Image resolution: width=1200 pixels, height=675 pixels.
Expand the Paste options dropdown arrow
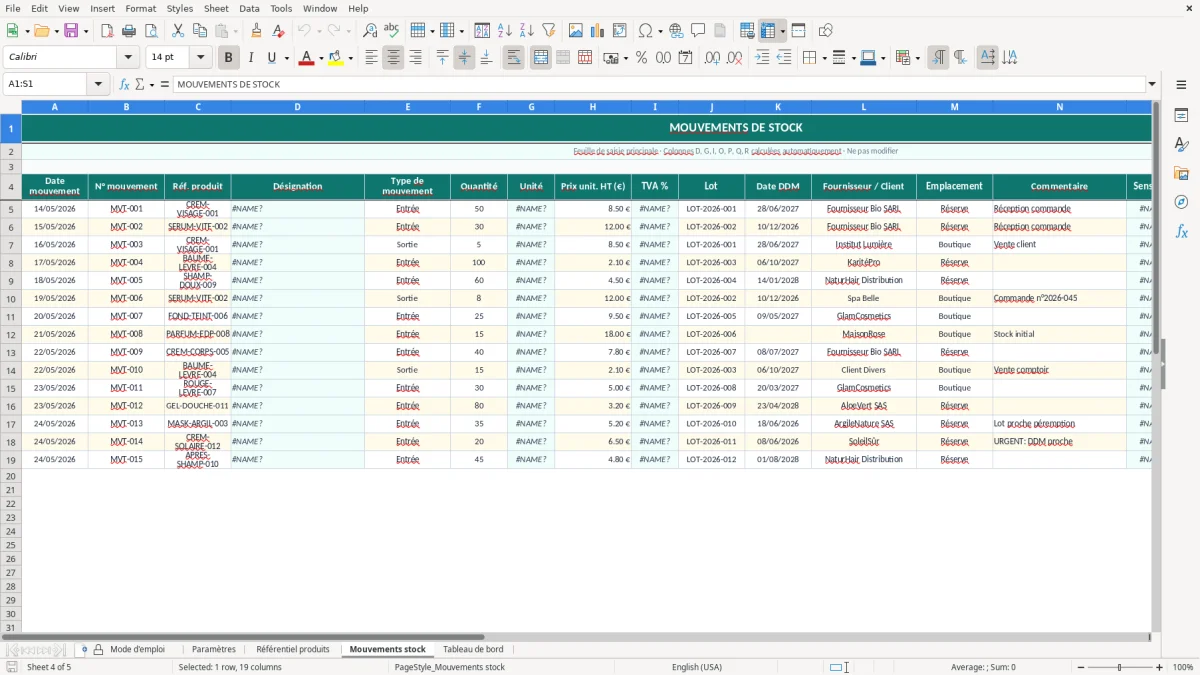click(x=236, y=31)
